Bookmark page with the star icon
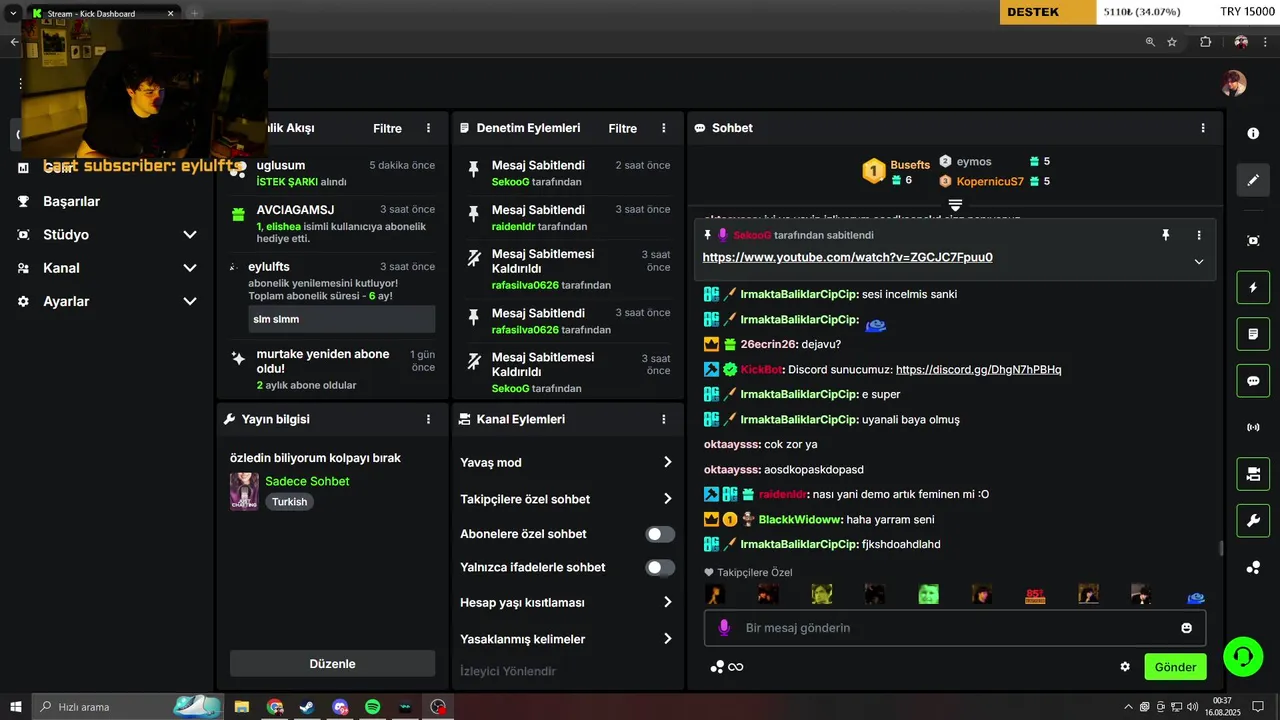Viewport: 1280px width, 720px height. tap(1172, 42)
